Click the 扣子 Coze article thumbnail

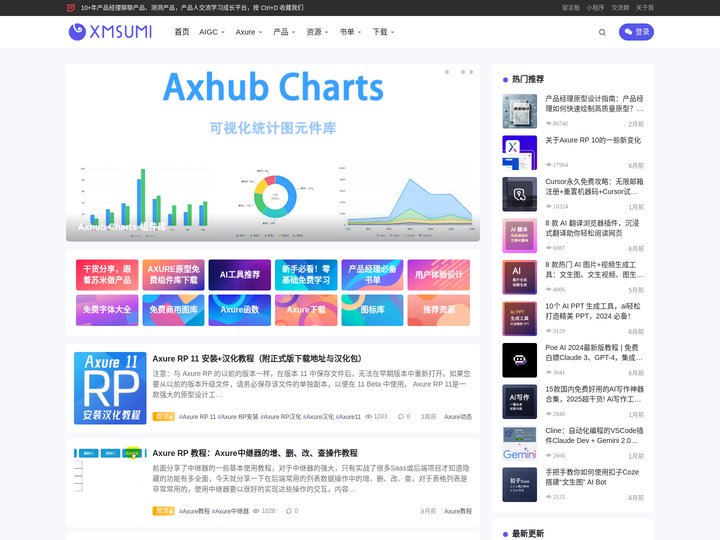519,484
